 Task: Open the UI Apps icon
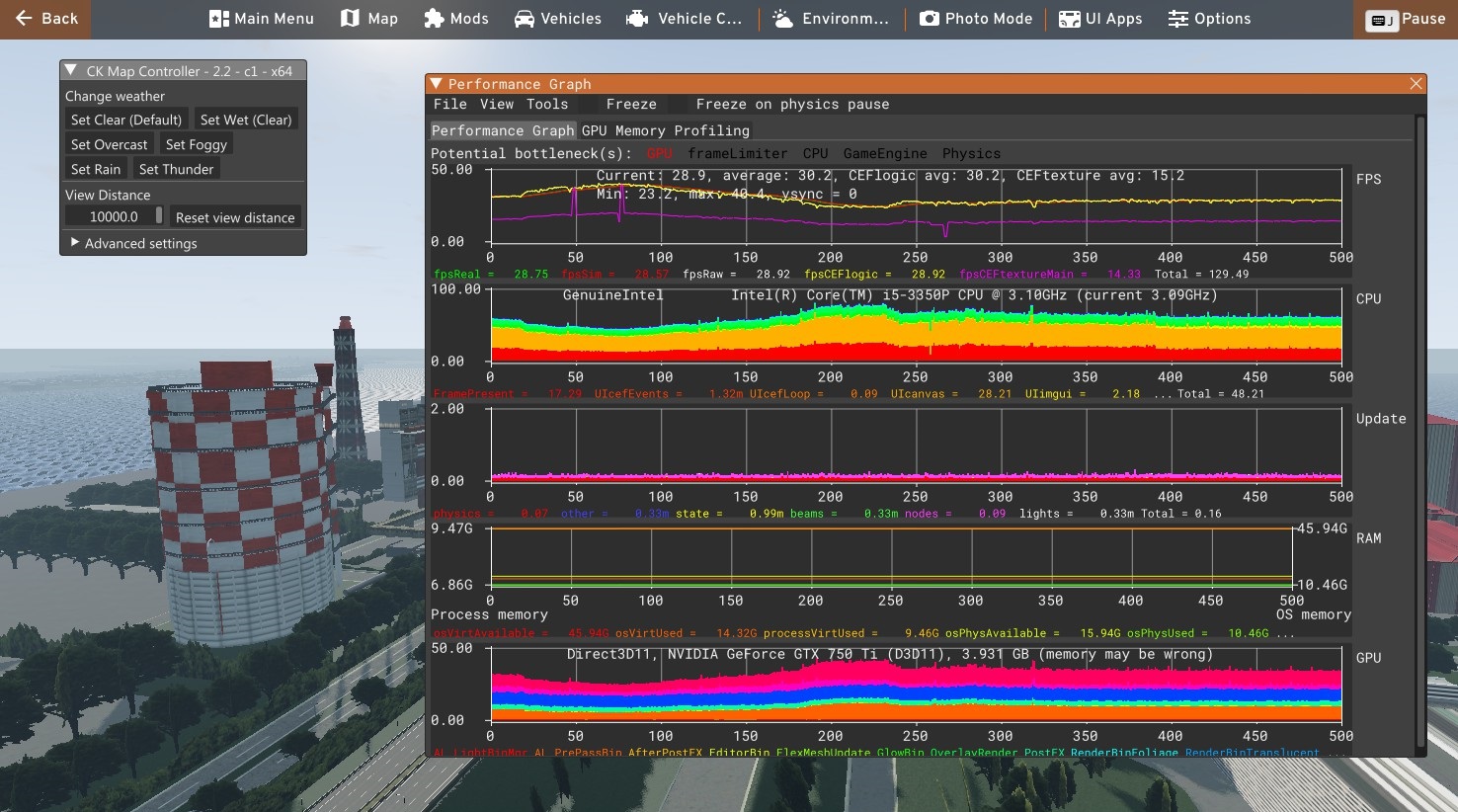pos(1069,19)
